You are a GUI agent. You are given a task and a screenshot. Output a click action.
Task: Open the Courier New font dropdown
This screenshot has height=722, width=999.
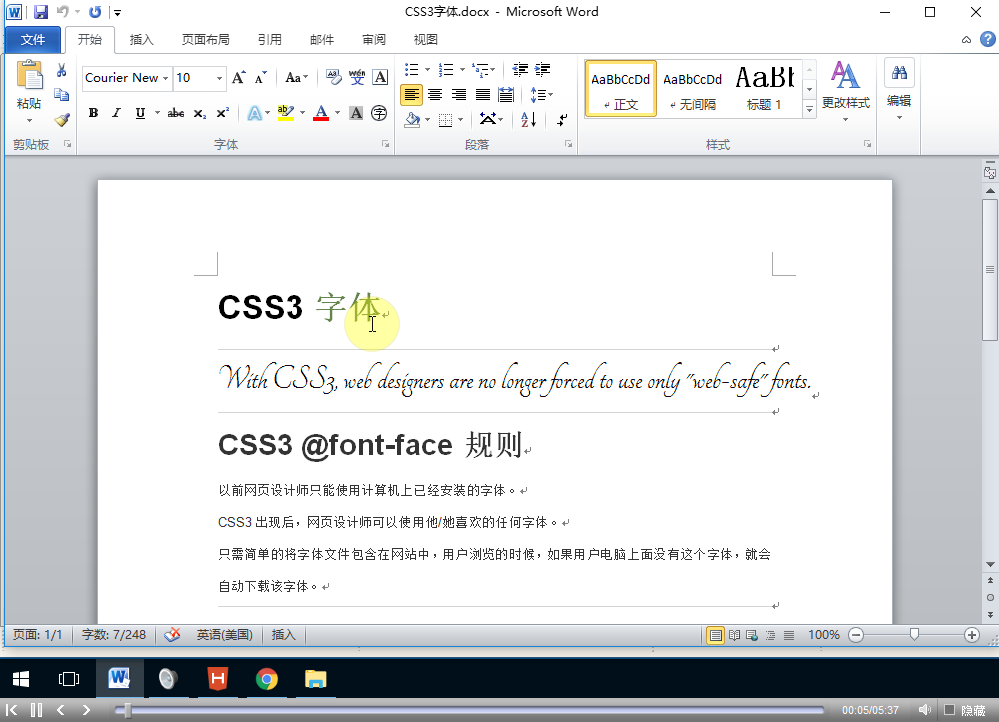[x=166, y=78]
